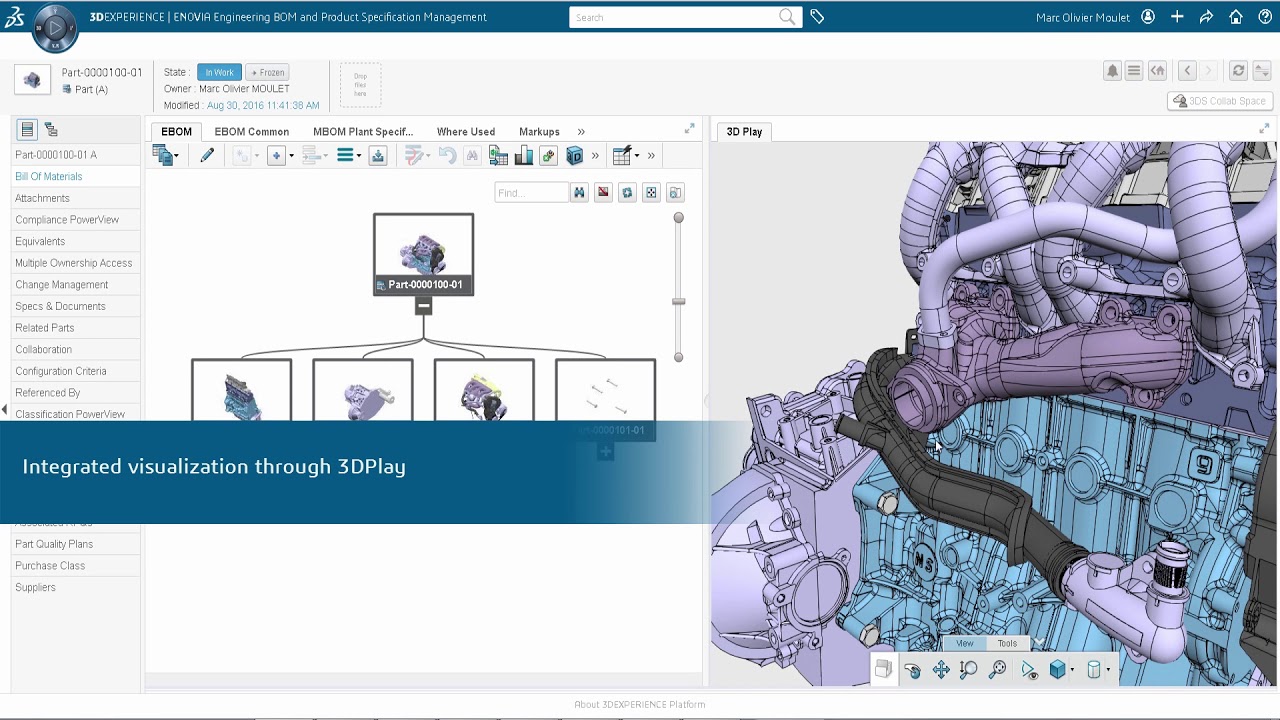Open the 3DEXPERIENCE compass
The image size is (1280, 720).
(54, 27)
